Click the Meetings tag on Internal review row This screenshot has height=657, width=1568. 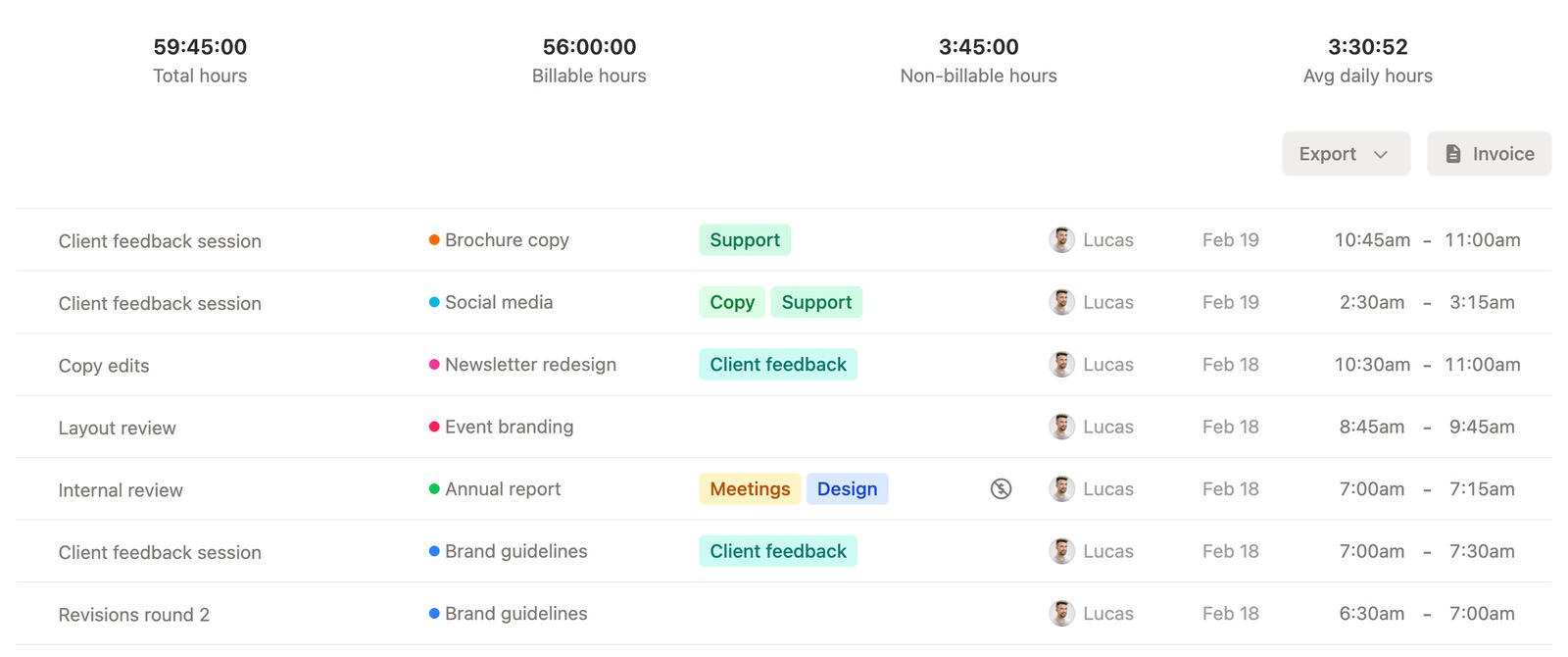749,488
